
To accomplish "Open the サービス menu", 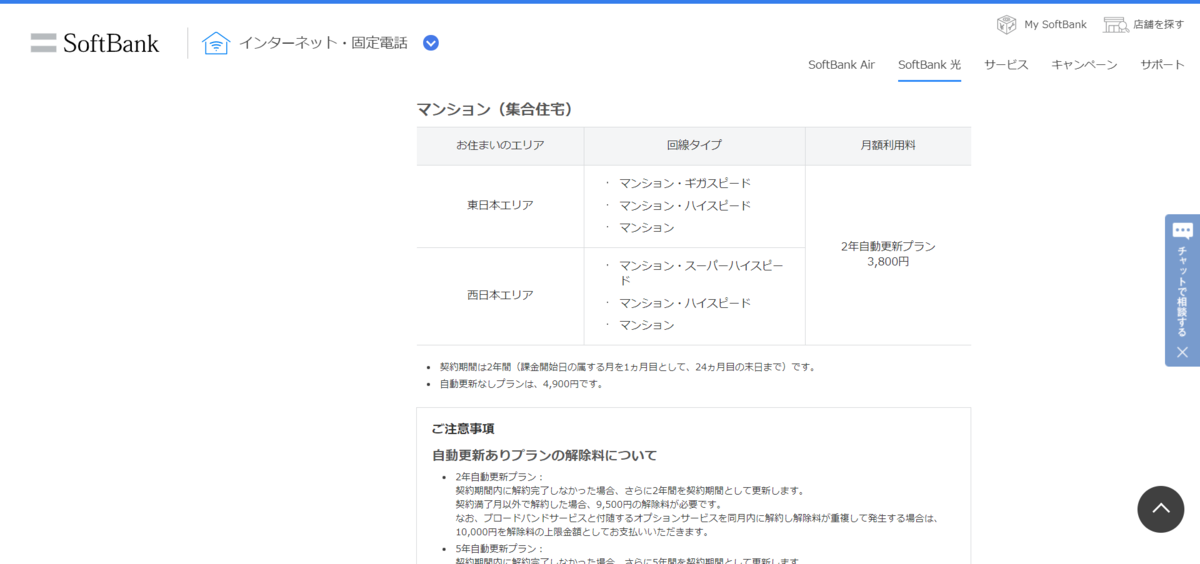I will pos(1006,64).
